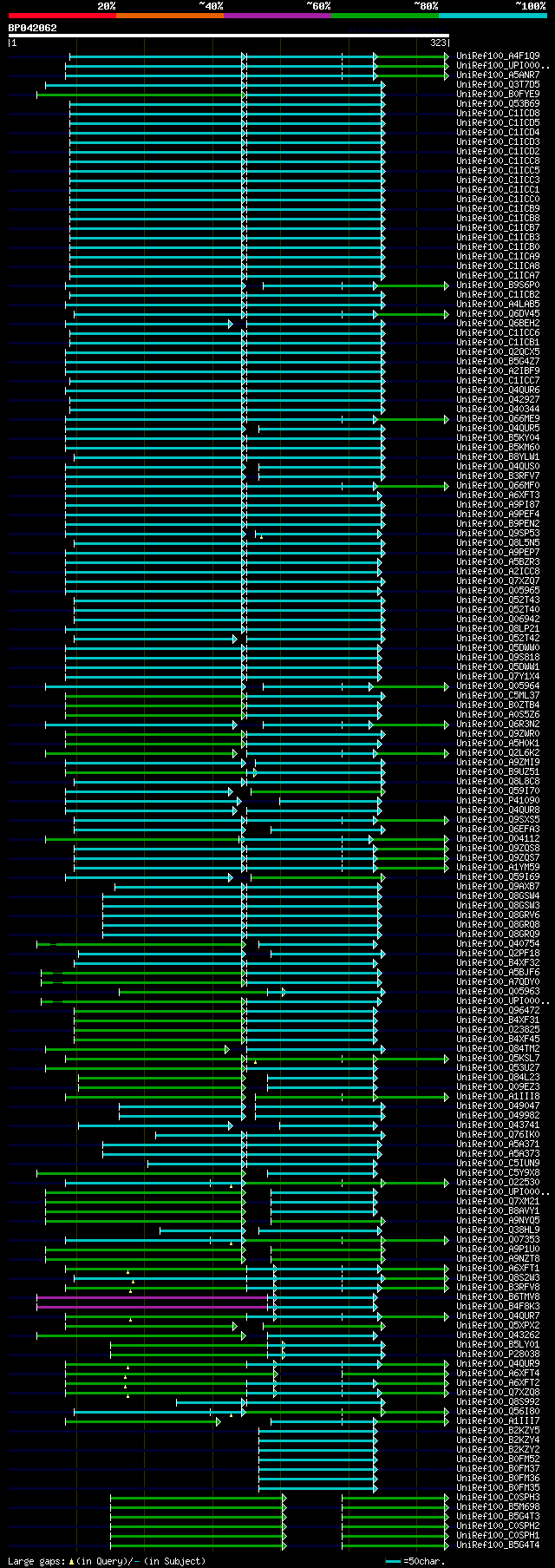This screenshot has height=1568, width=555.
Task: Open hit UniRef100_A4F1Q9
Action: pos(498,56)
